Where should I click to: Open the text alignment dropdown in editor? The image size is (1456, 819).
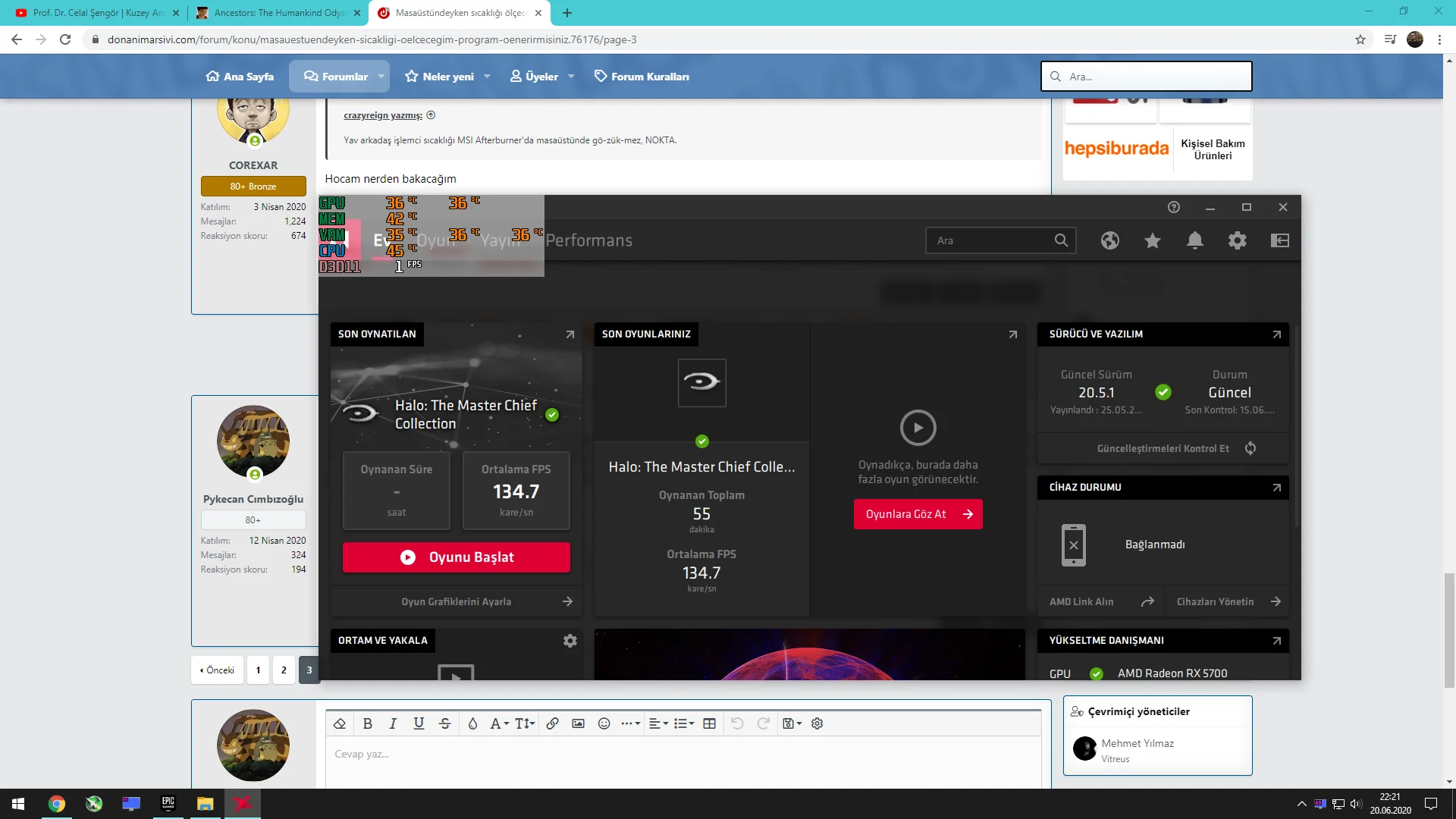tap(659, 723)
